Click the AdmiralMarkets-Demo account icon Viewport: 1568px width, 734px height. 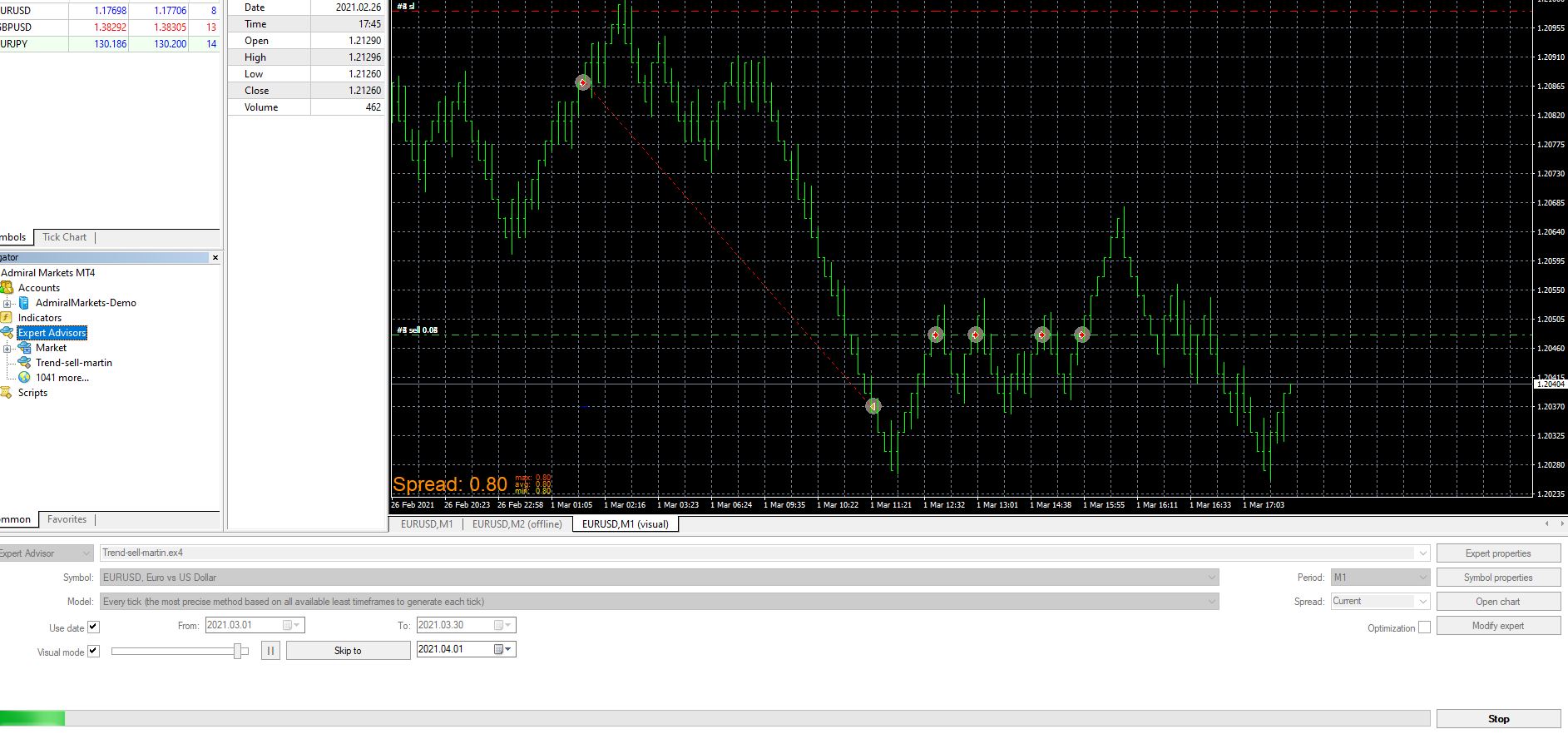[25, 303]
